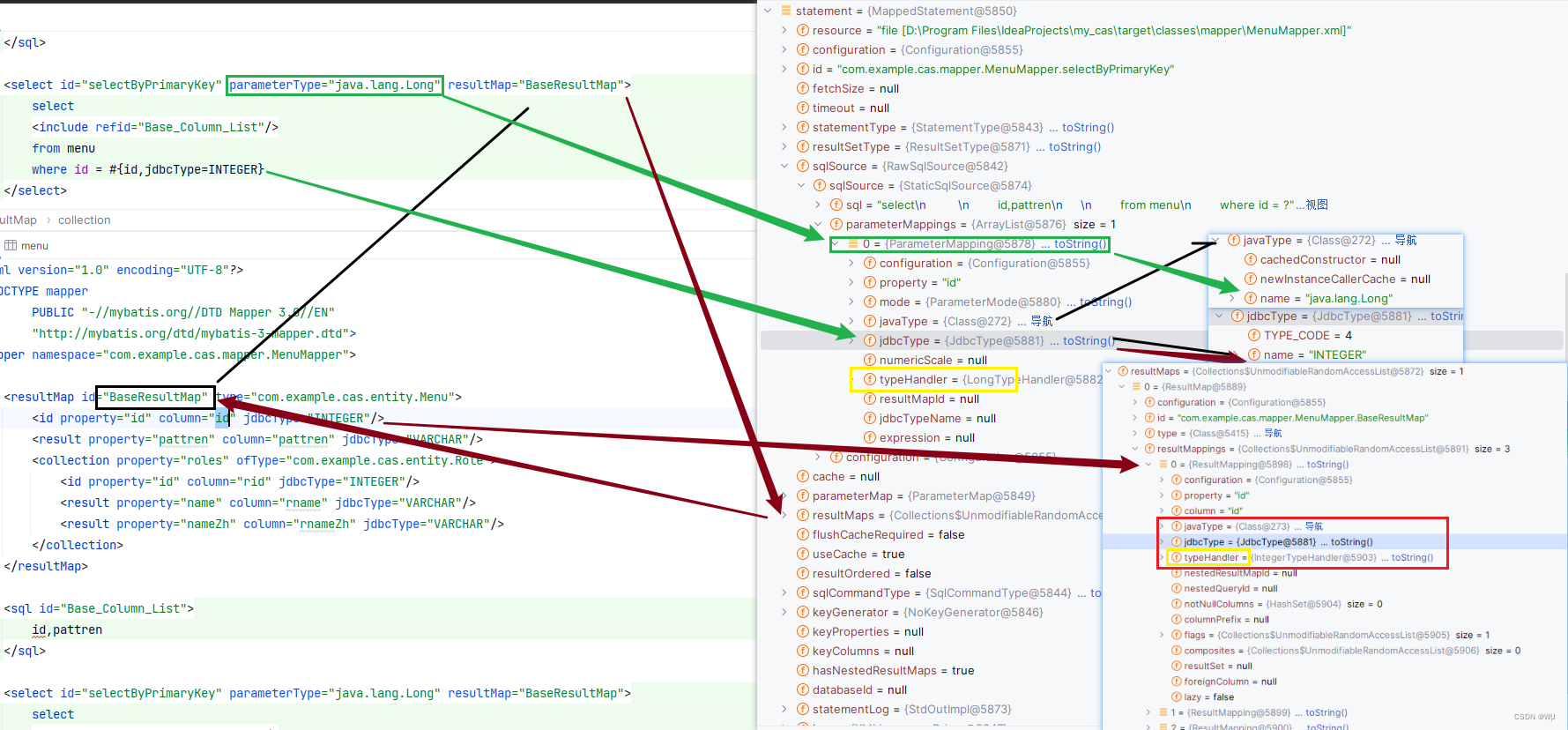Expand the keyGenerator node

784,612
